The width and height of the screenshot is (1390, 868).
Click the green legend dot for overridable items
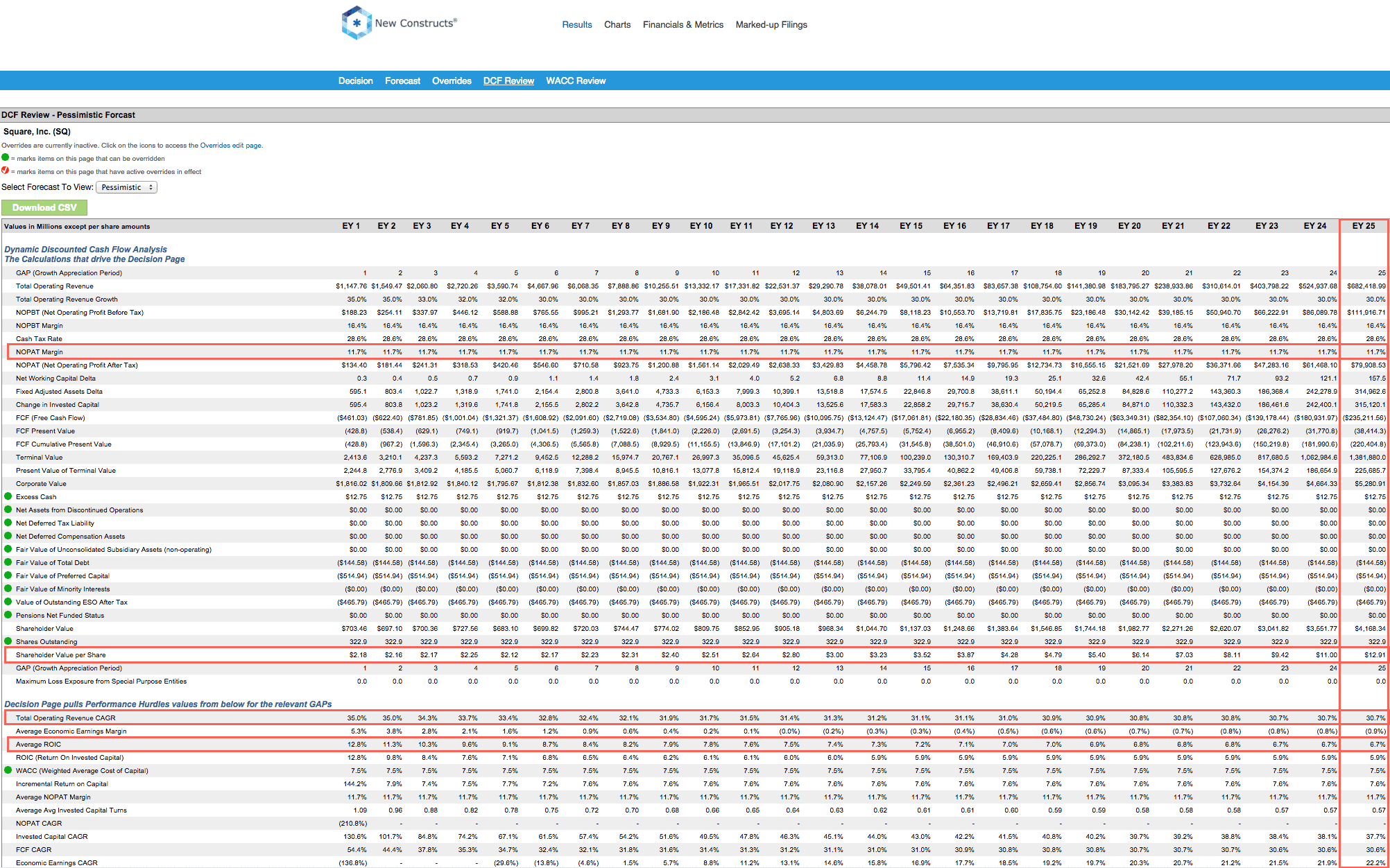point(6,157)
